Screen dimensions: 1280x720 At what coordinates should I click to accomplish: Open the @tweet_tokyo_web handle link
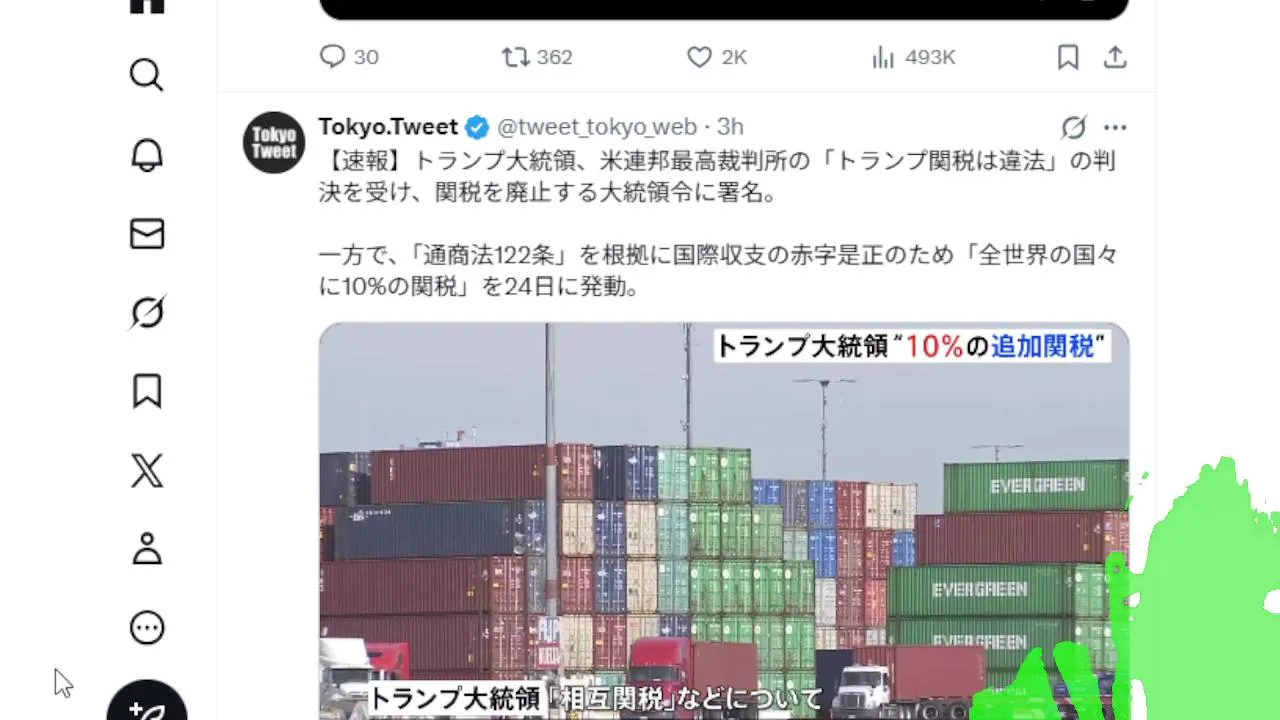click(597, 127)
